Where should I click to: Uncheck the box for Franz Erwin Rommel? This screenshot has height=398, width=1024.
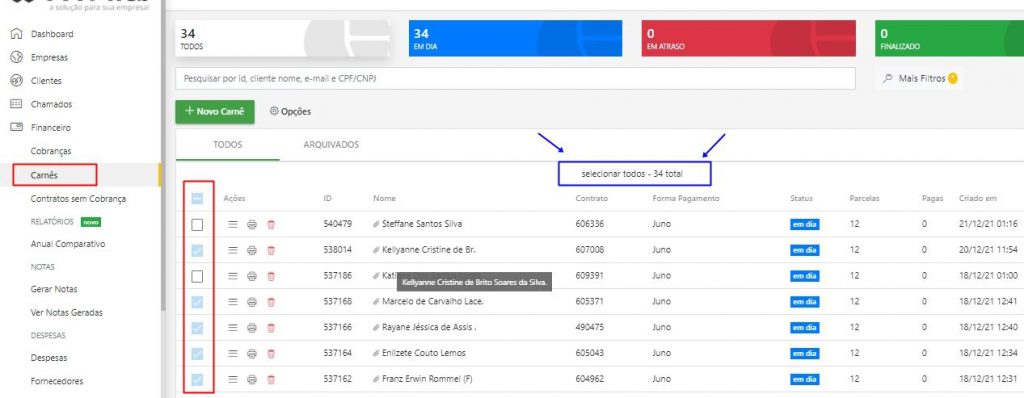197,379
